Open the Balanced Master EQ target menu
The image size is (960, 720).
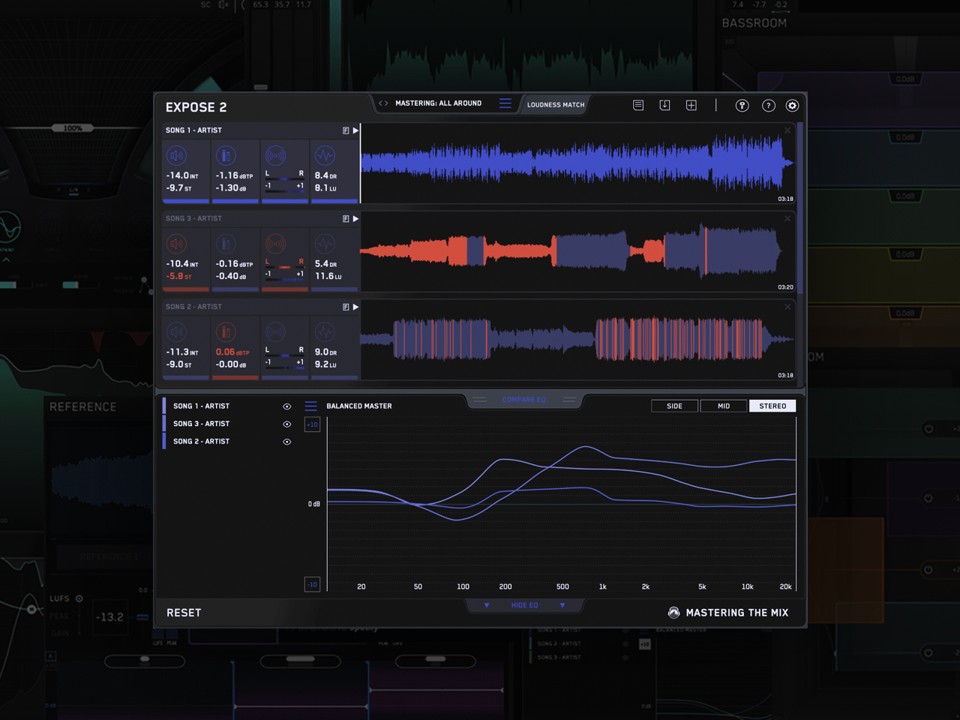point(311,406)
